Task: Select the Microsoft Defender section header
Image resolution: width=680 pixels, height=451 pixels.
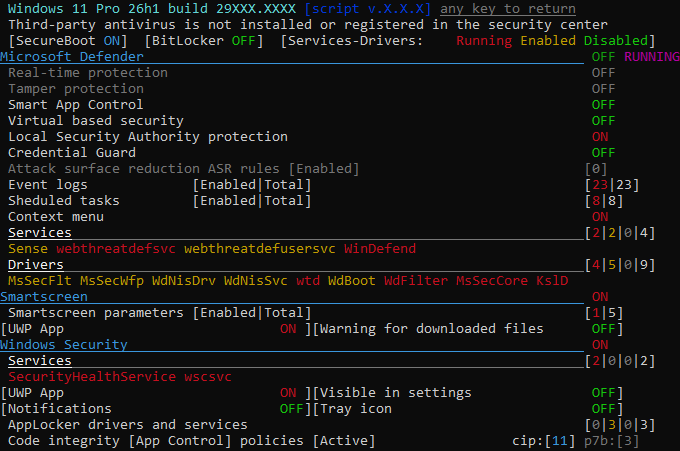Action: click(72, 57)
